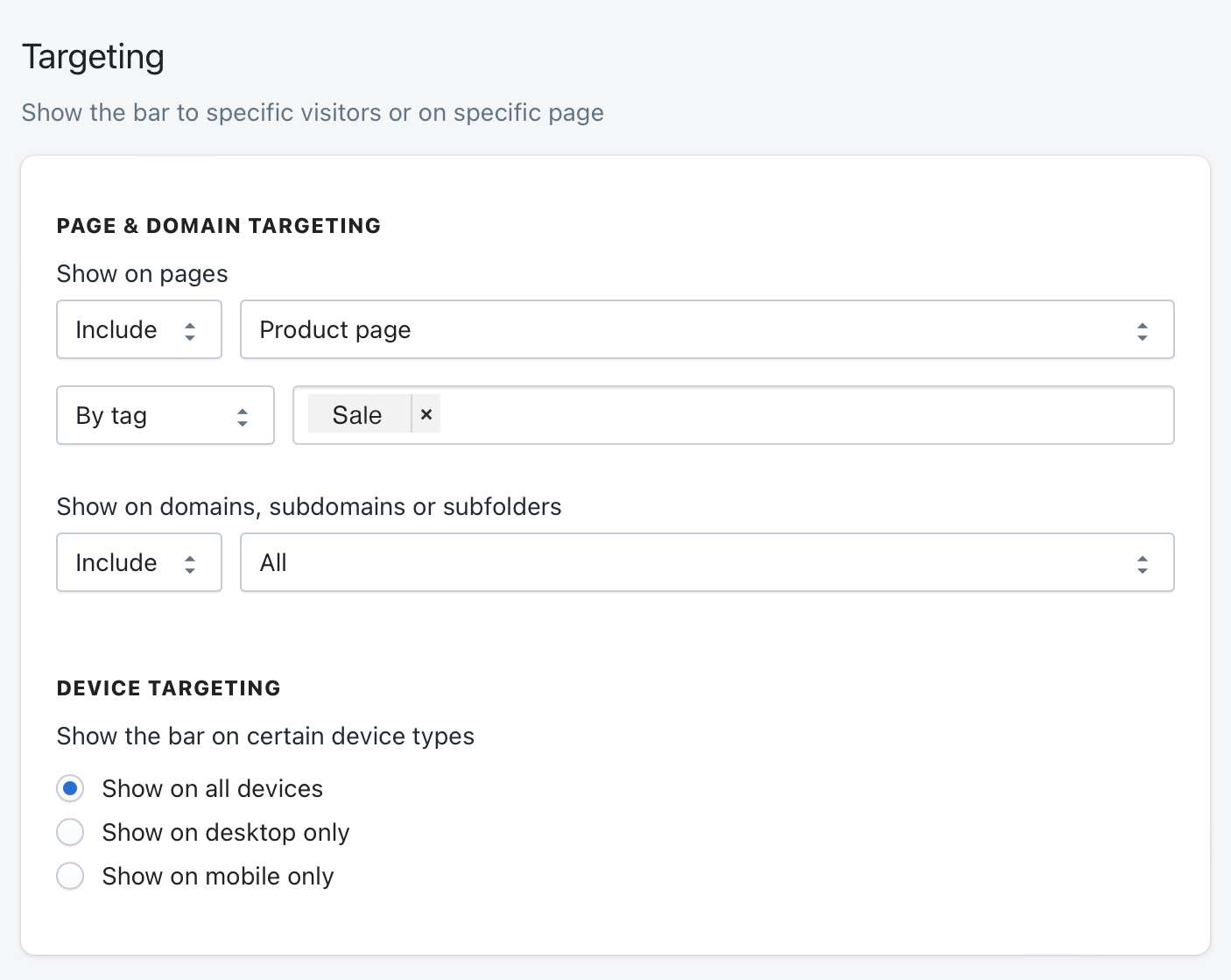Enable Show on desktop only radio option
Screen dimensions: 1231x980
tap(70, 832)
